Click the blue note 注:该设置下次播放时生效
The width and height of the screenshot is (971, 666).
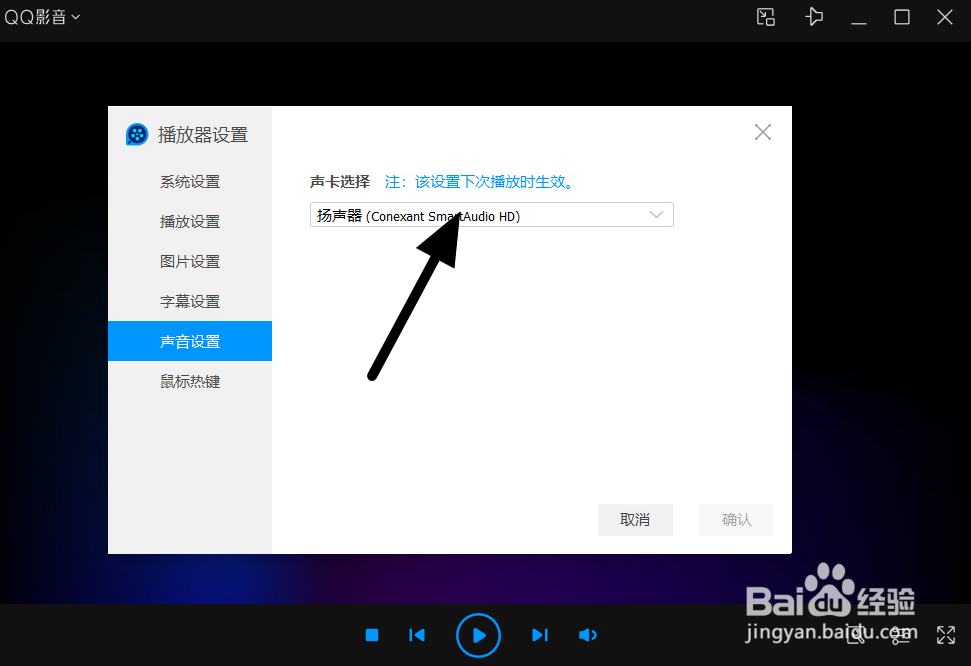coord(481,182)
